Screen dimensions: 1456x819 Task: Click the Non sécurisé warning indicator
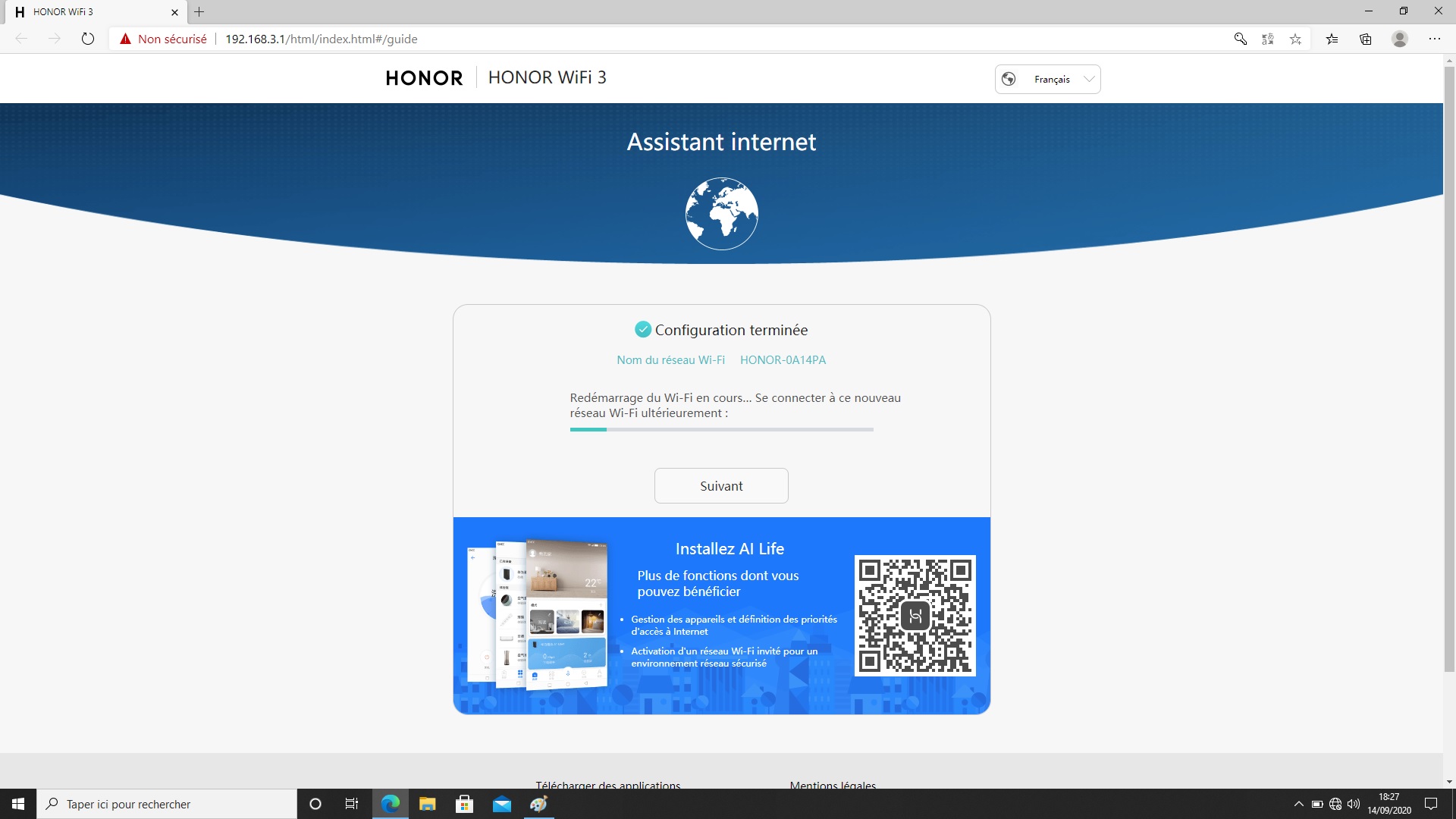[x=163, y=39]
